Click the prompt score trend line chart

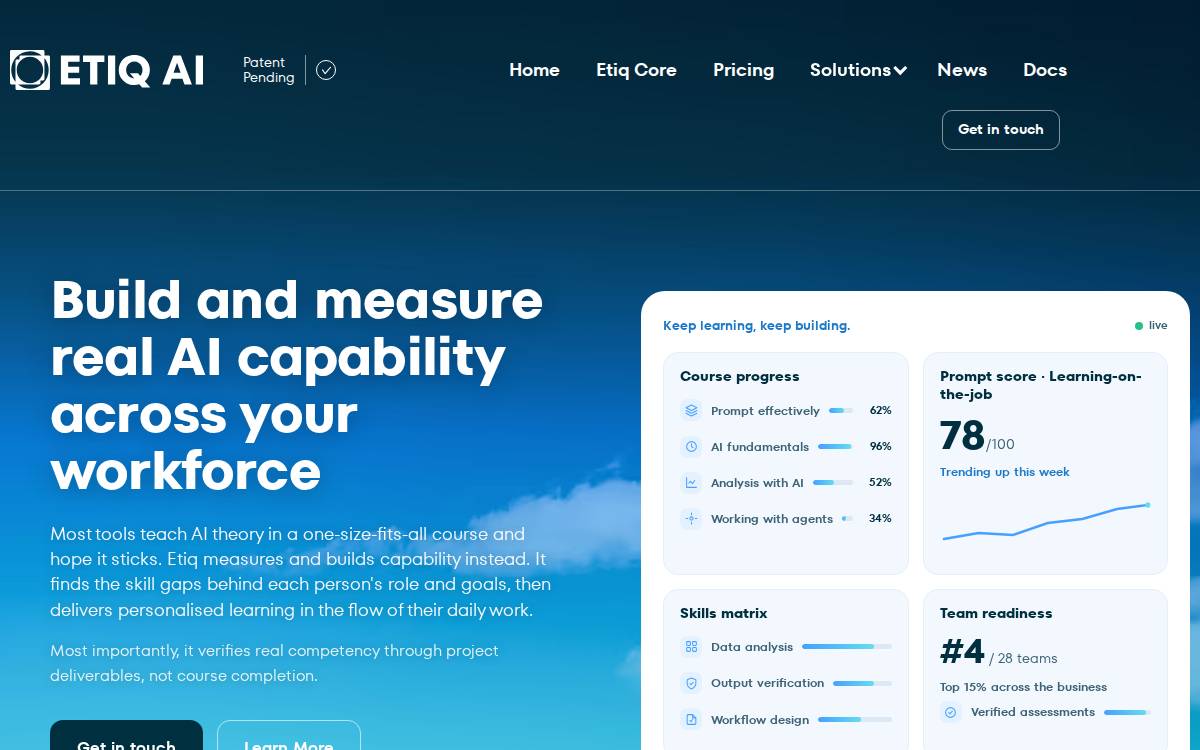pyautogui.click(x=1046, y=522)
